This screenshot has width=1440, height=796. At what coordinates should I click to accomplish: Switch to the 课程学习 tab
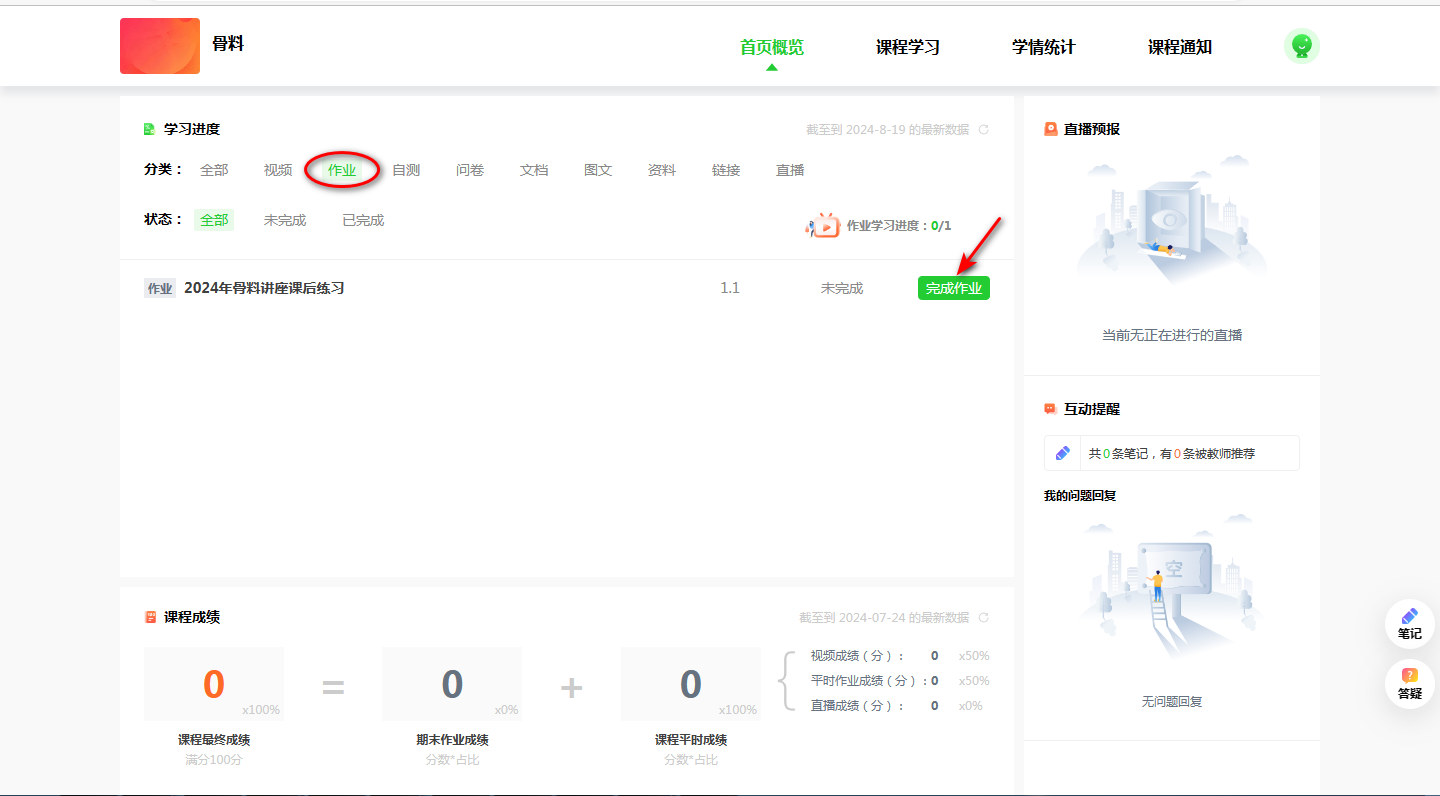pyautogui.click(x=907, y=47)
